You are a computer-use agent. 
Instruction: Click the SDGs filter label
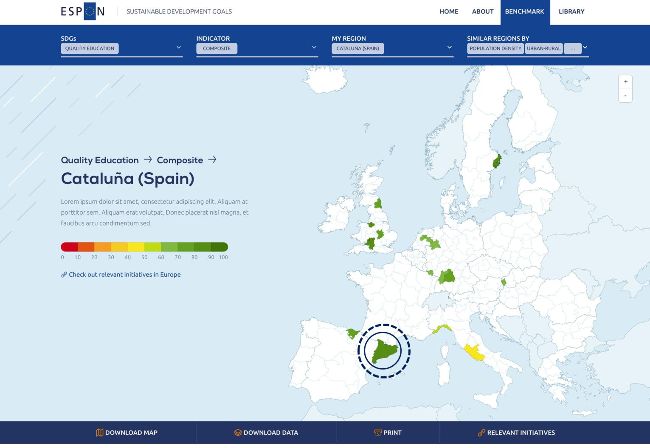coord(68,38)
